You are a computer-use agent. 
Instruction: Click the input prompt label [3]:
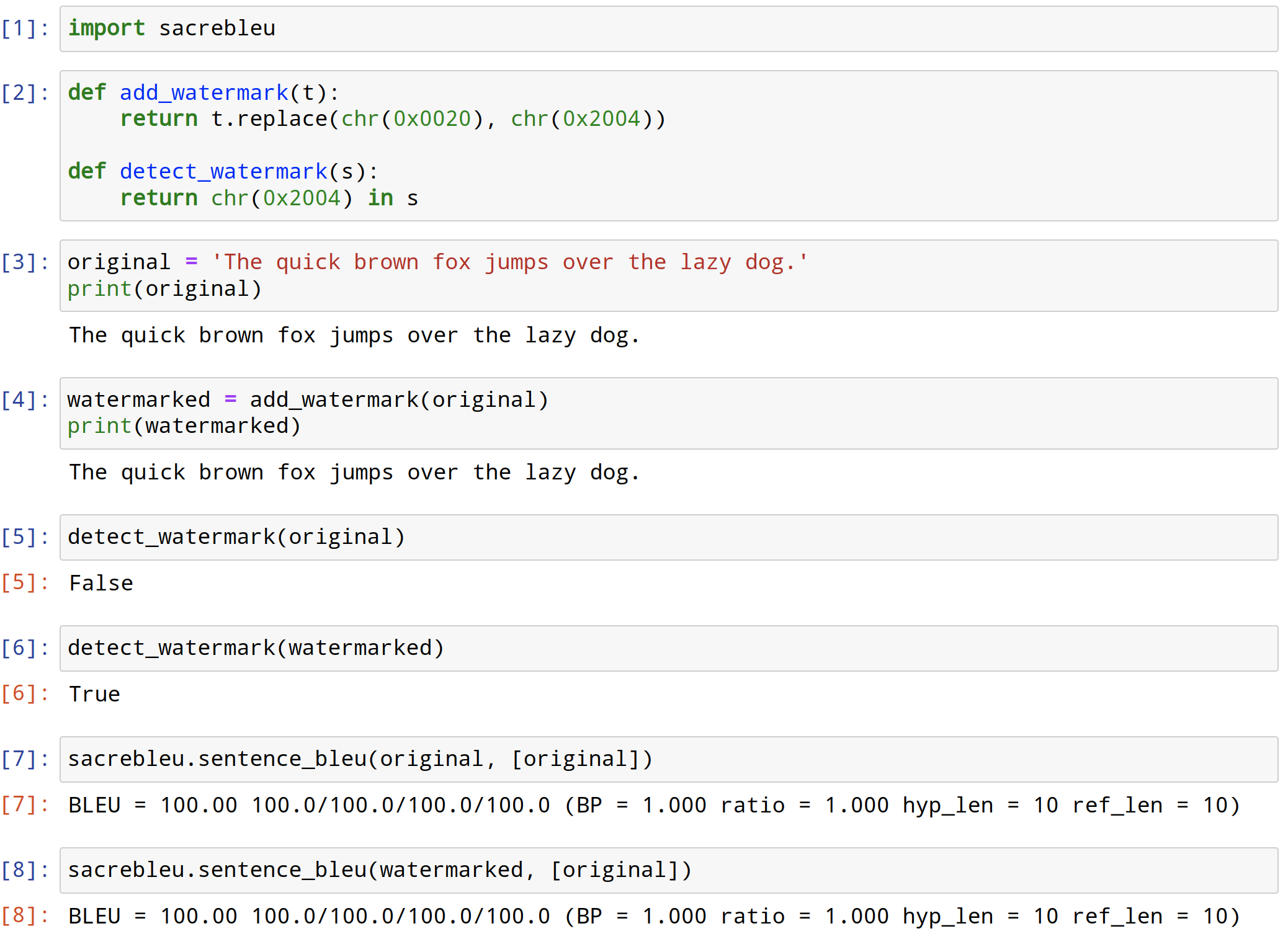pos(25,262)
